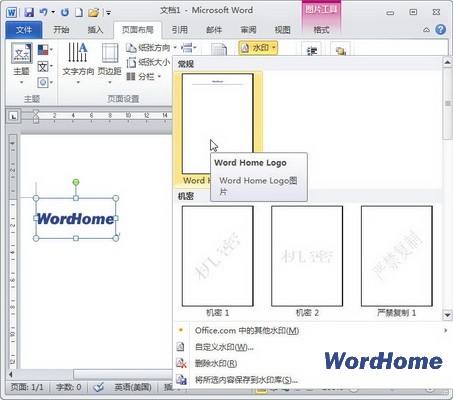Open the breaks icon dropdown
This screenshot has width=453, height=400.
coord(188,48)
